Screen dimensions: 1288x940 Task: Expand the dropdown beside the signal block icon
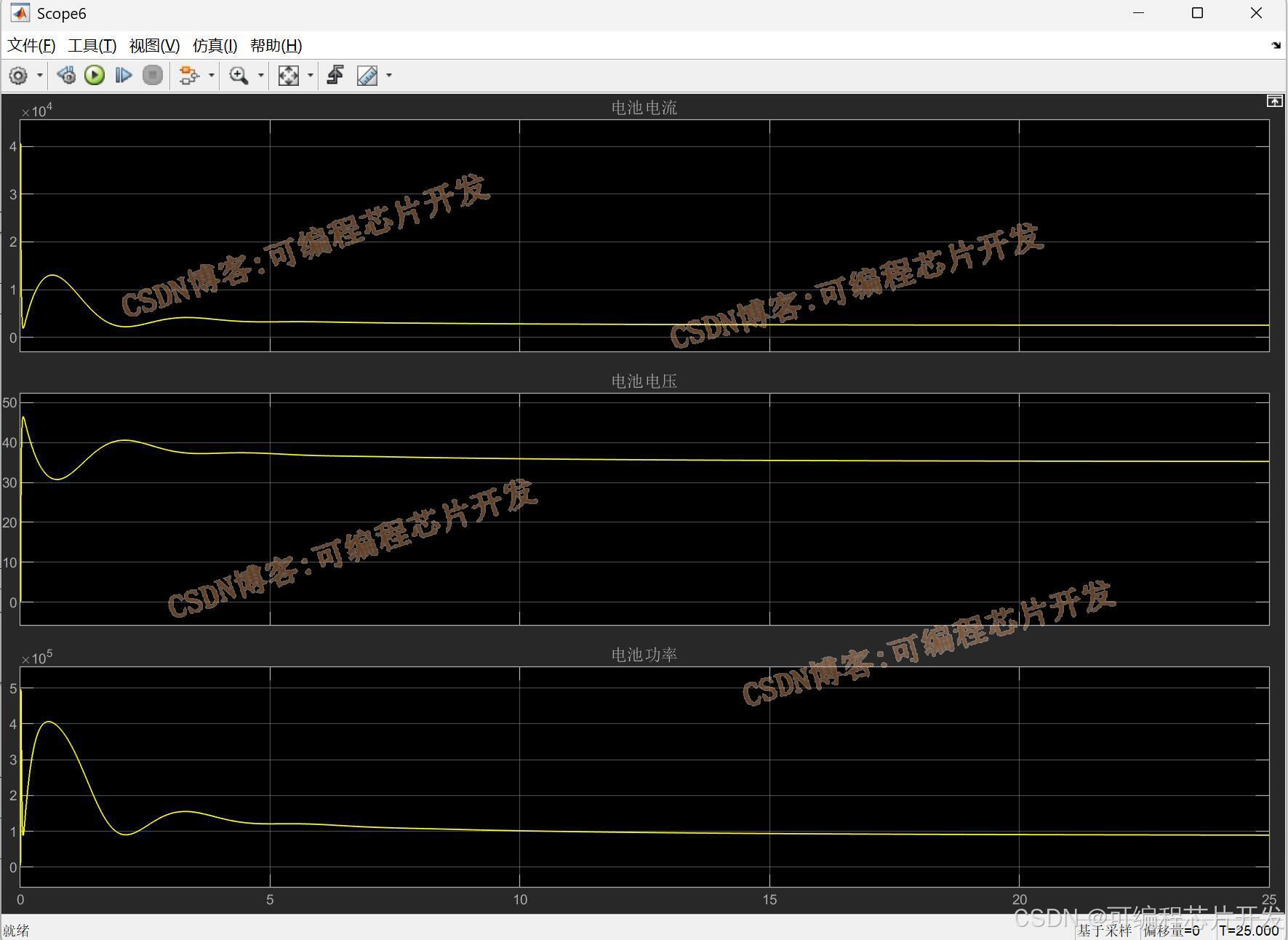[x=212, y=76]
